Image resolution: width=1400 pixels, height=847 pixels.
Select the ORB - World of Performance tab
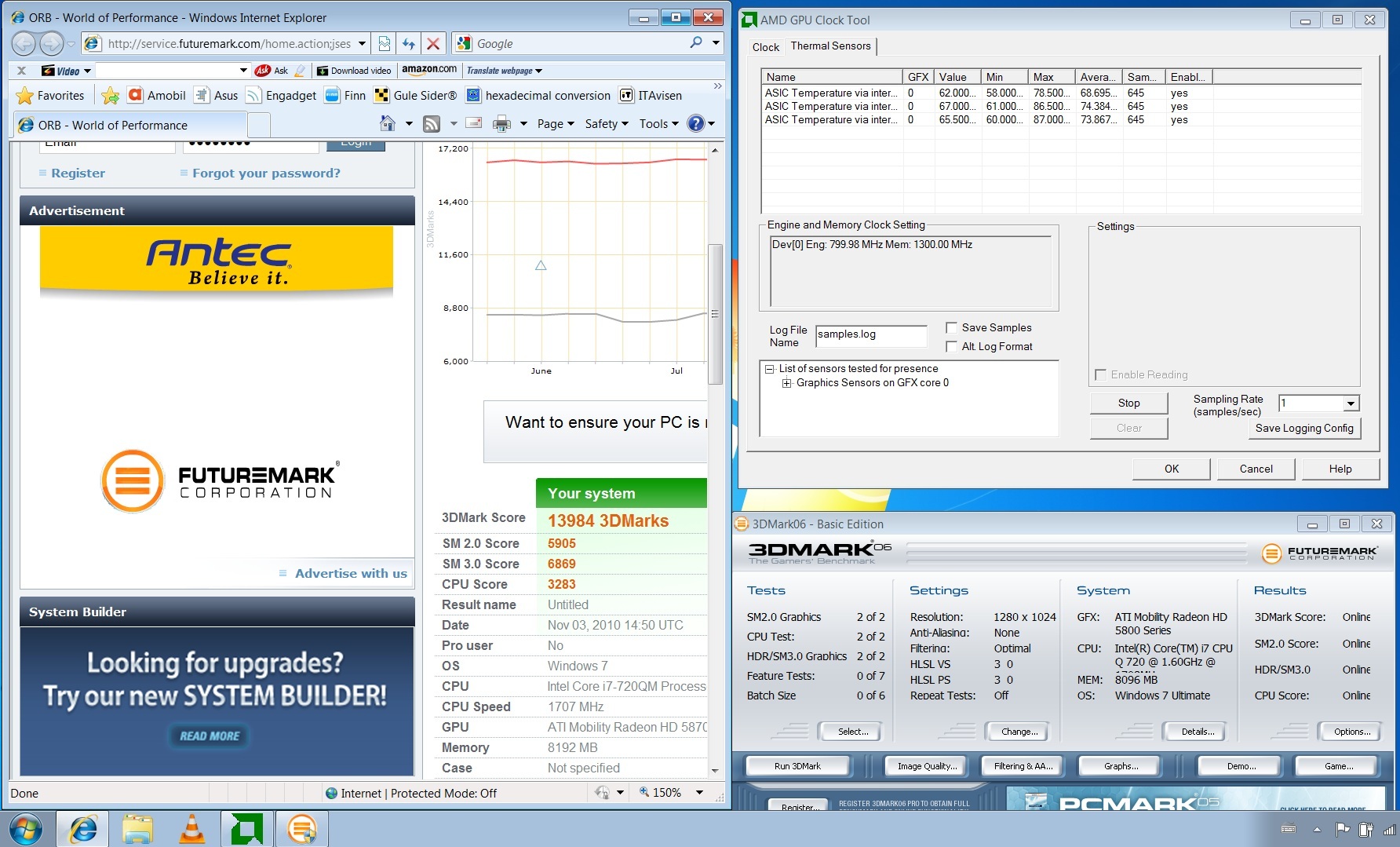pyautogui.click(x=130, y=125)
